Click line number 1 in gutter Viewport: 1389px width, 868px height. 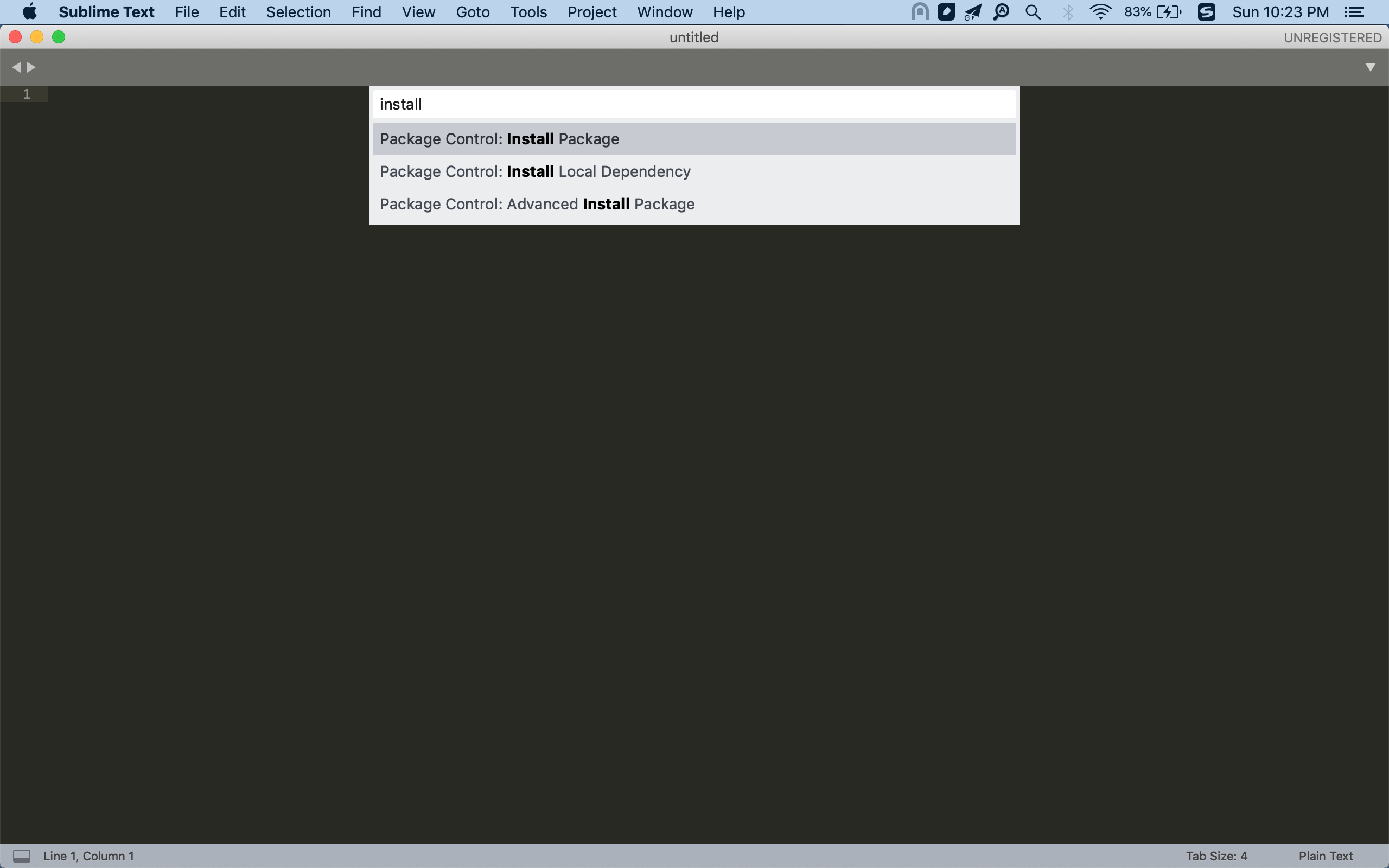(x=27, y=94)
